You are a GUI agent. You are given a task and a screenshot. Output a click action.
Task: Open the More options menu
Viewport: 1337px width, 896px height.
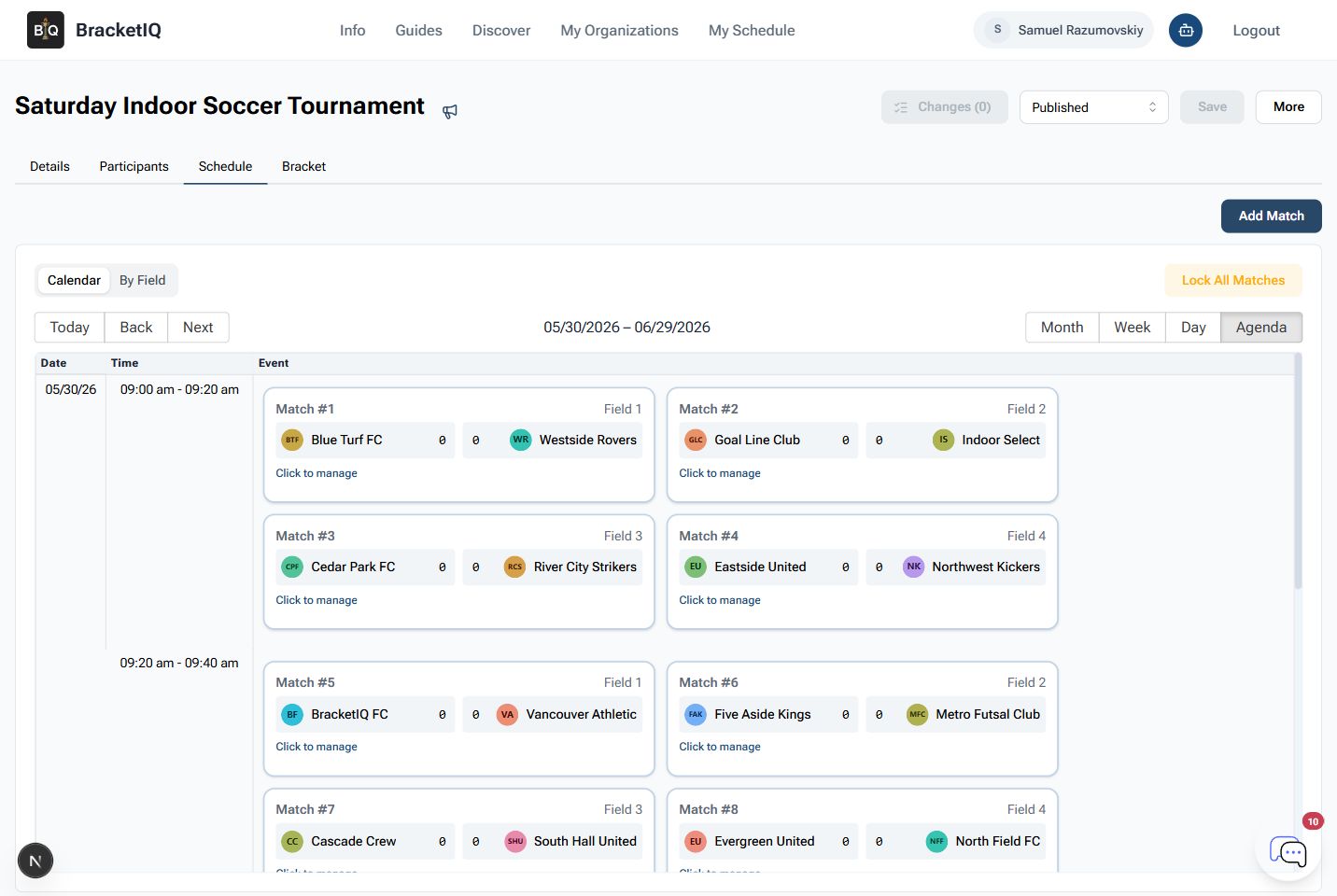click(1288, 107)
